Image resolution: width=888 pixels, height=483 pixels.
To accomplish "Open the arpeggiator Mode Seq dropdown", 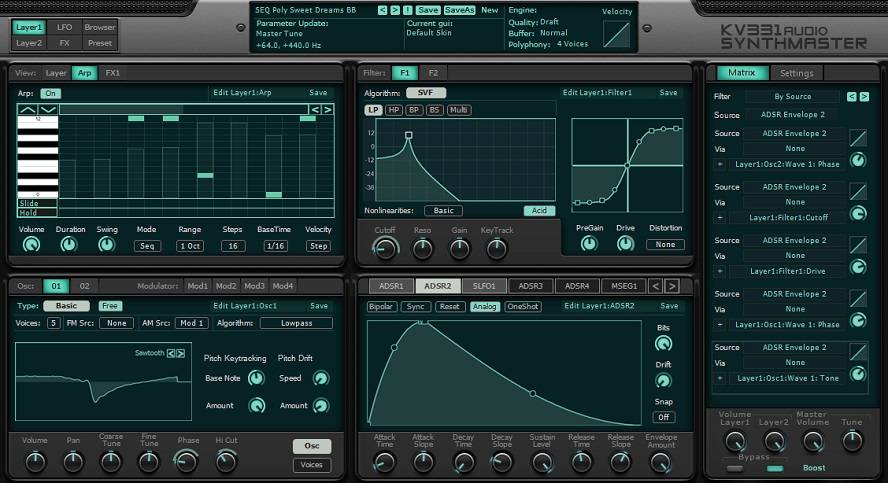I will (147, 246).
